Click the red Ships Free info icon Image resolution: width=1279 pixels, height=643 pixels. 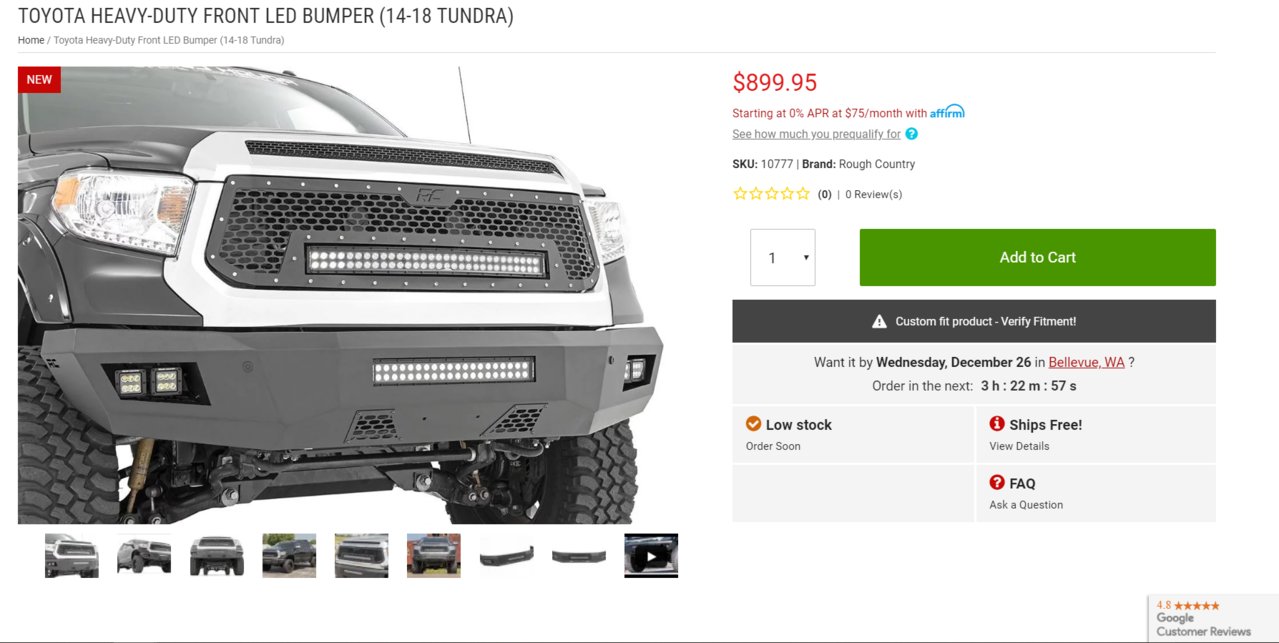click(x=997, y=424)
